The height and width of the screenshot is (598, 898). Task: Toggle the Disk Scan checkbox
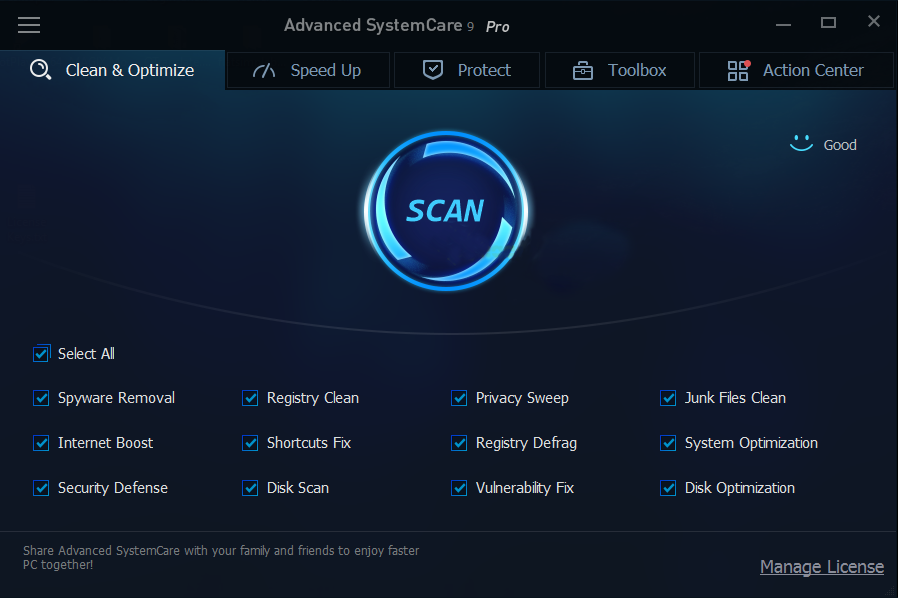click(x=250, y=488)
